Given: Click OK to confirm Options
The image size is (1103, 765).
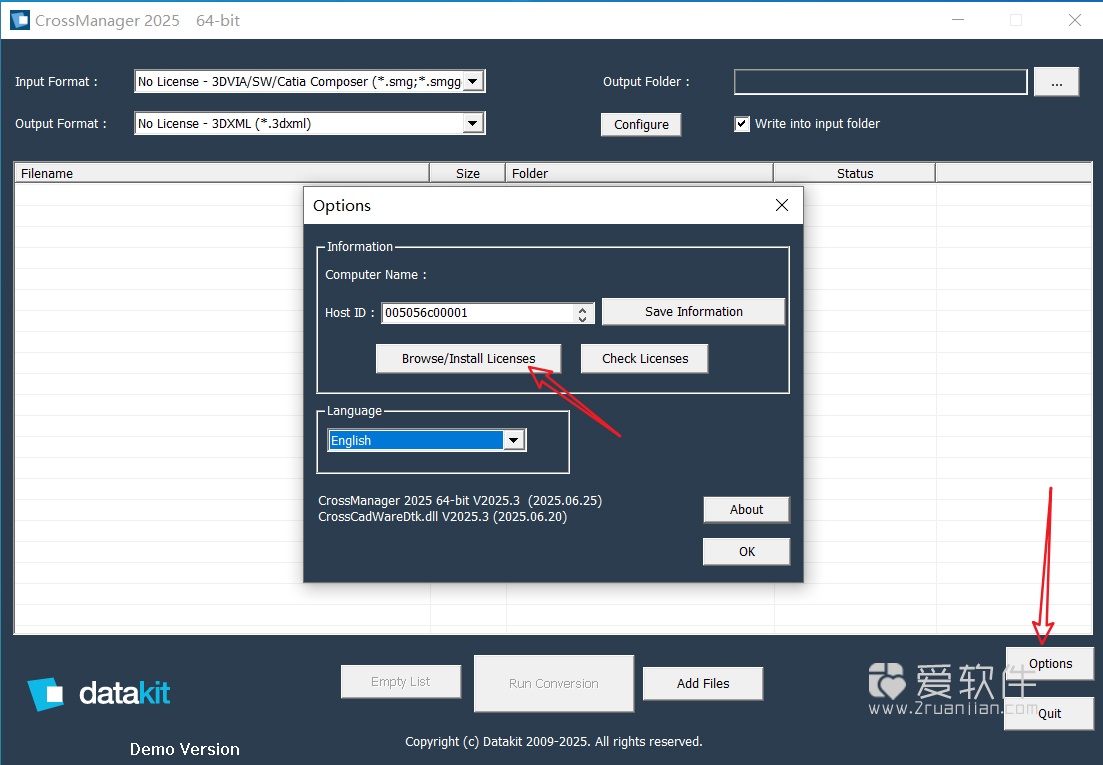Looking at the screenshot, I should [x=745, y=551].
